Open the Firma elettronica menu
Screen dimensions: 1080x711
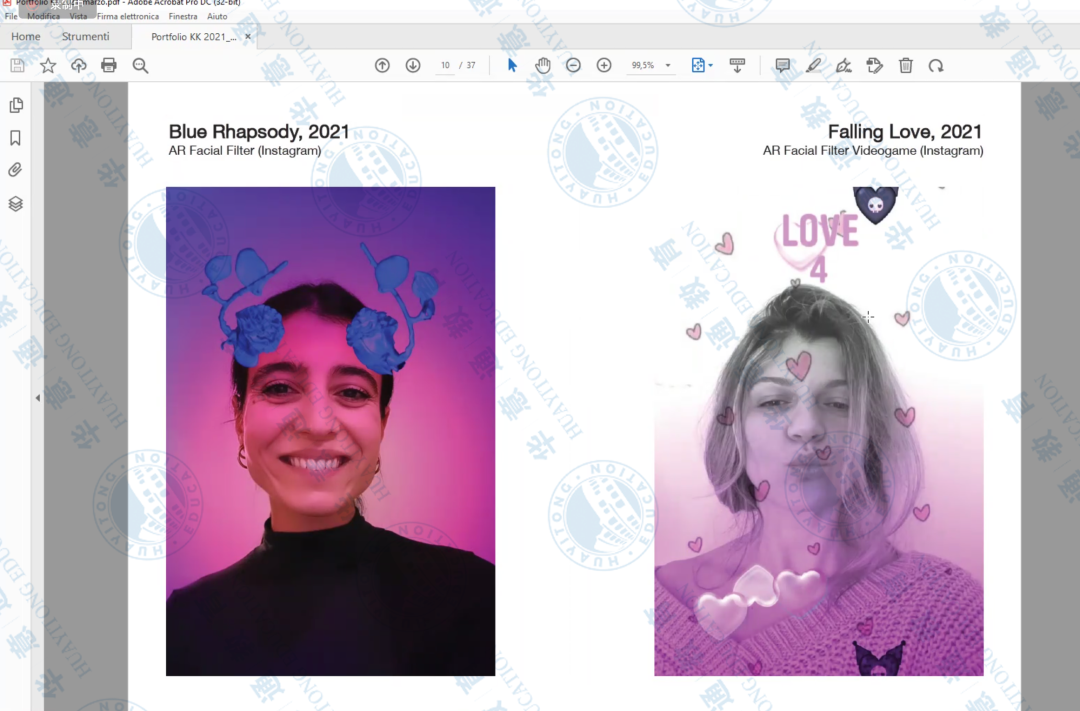coord(127,16)
